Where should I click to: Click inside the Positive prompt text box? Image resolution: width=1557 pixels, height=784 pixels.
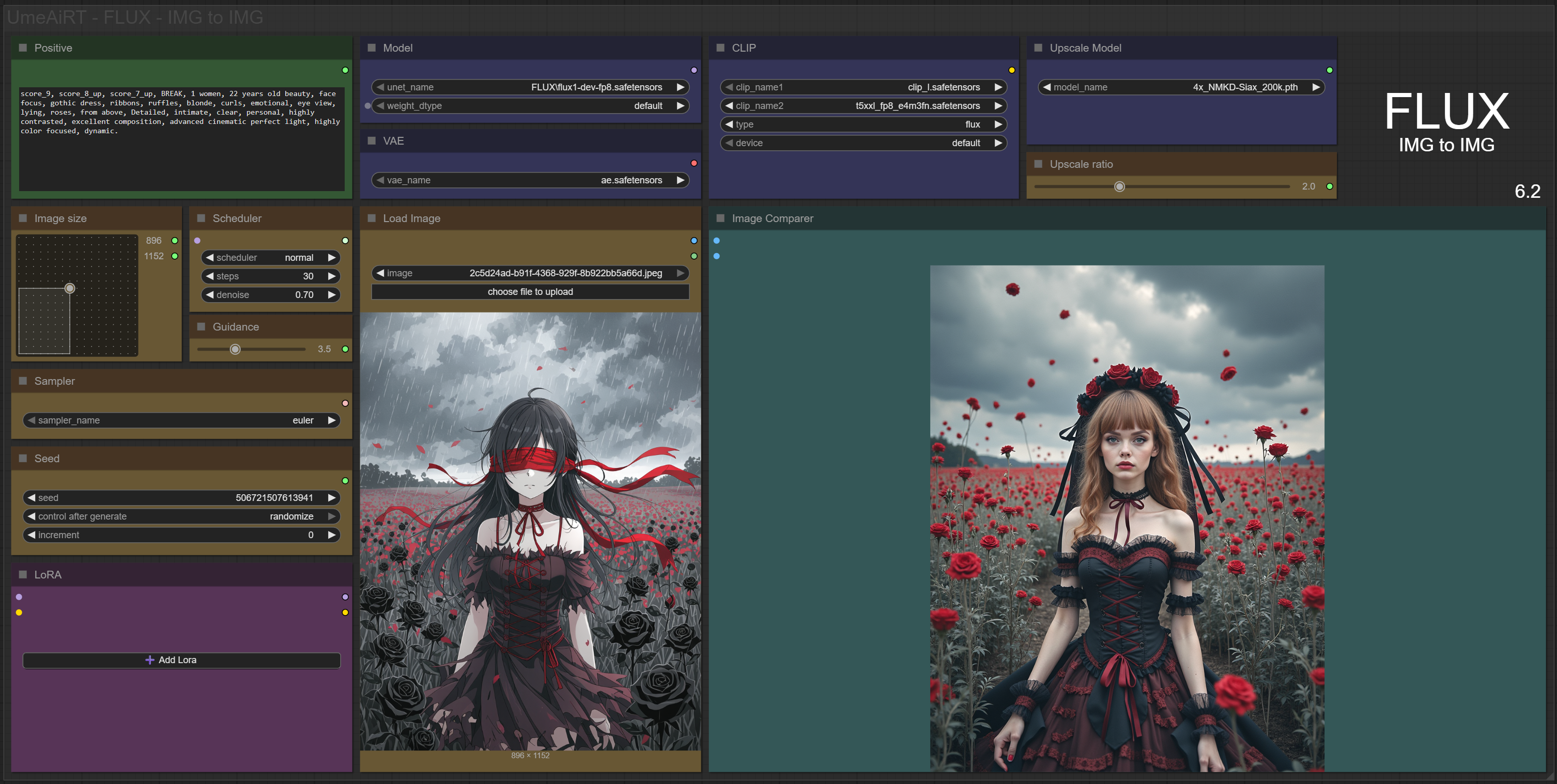(x=181, y=157)
